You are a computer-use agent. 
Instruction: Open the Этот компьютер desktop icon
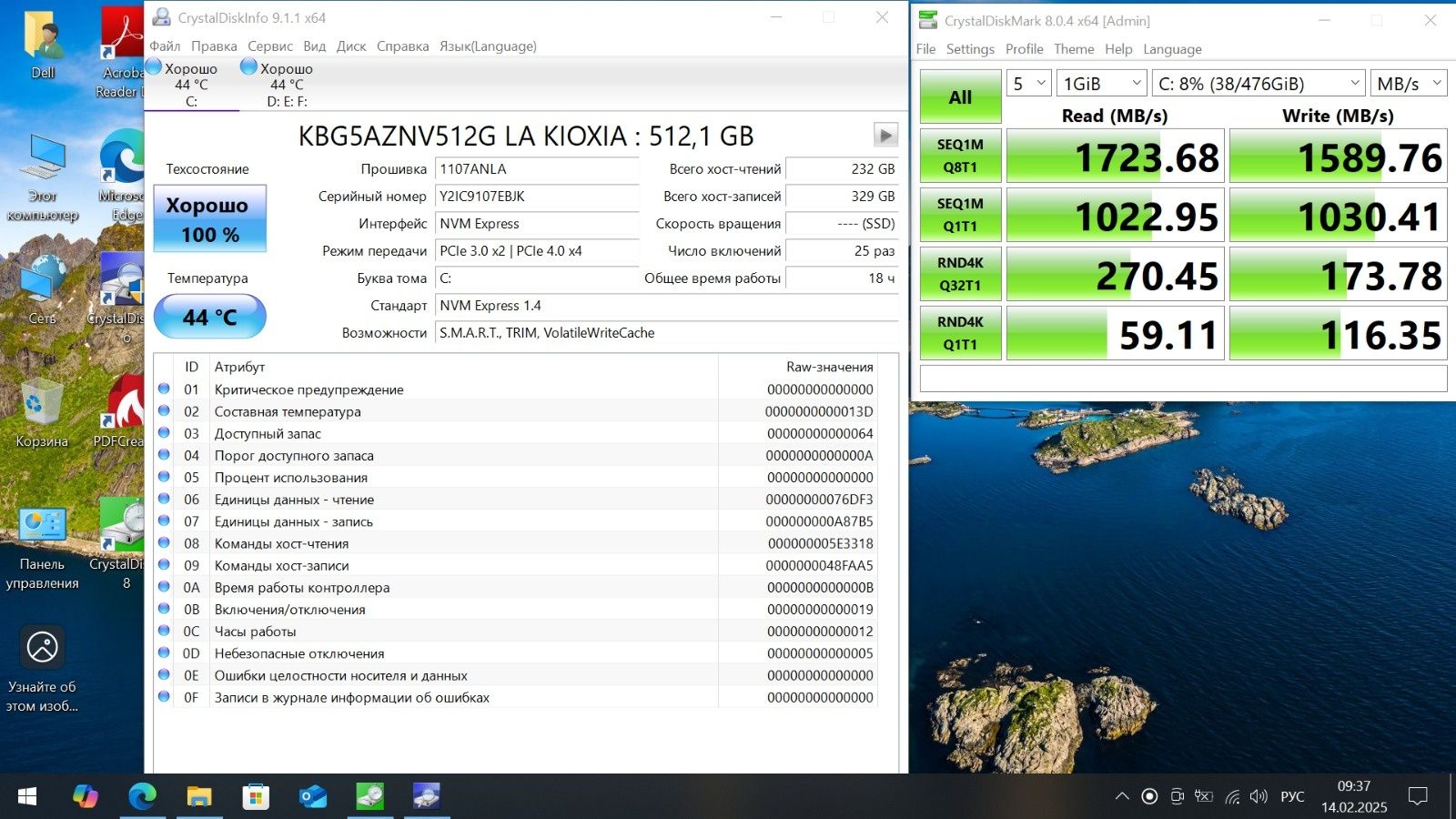pos(42,177)
